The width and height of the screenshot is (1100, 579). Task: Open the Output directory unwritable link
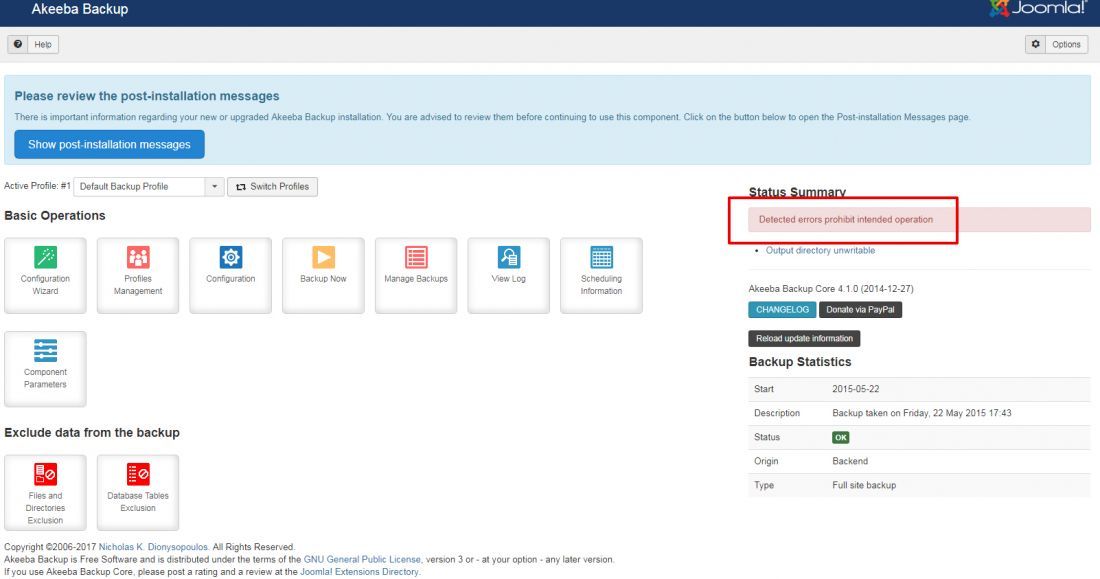pos(820,251)
